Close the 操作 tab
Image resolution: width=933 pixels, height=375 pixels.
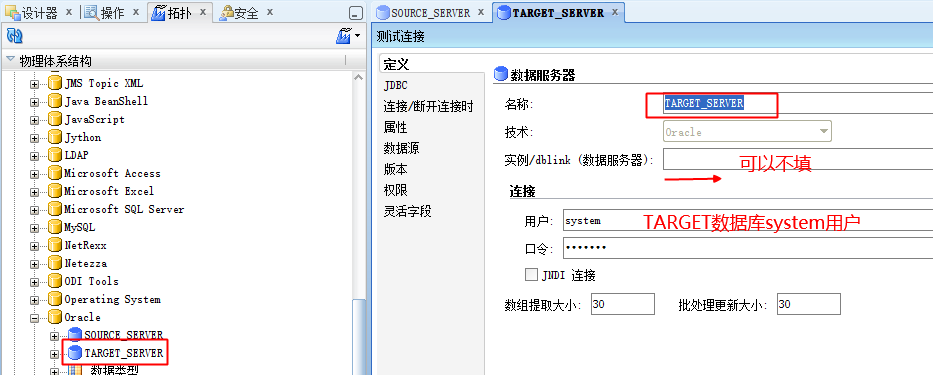click(x=136, y=12)
